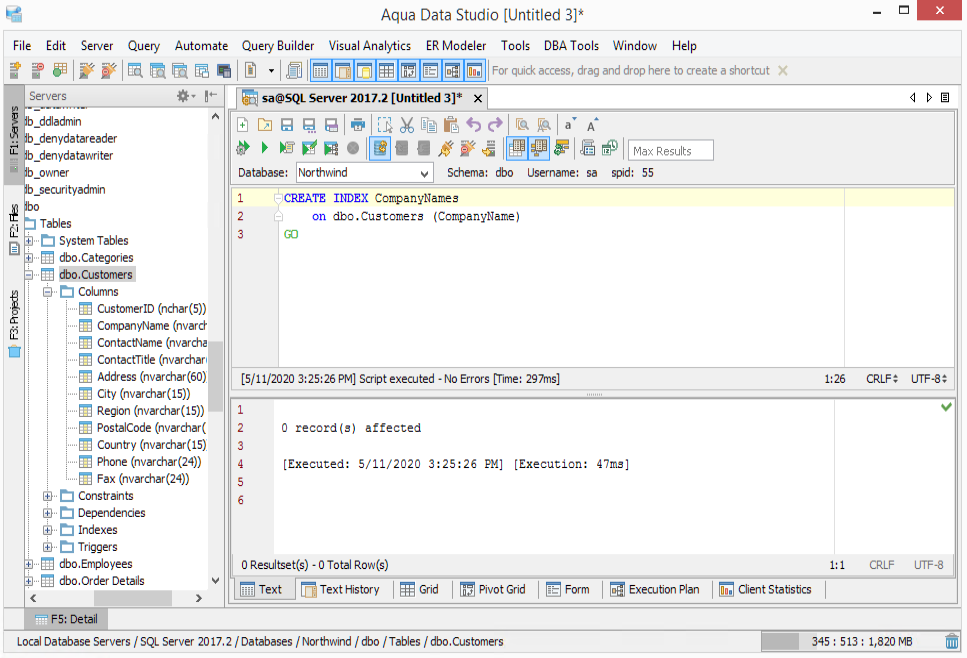
Task: Click the Print icon in the editor toolbar
Action: [x=358, y=125]
